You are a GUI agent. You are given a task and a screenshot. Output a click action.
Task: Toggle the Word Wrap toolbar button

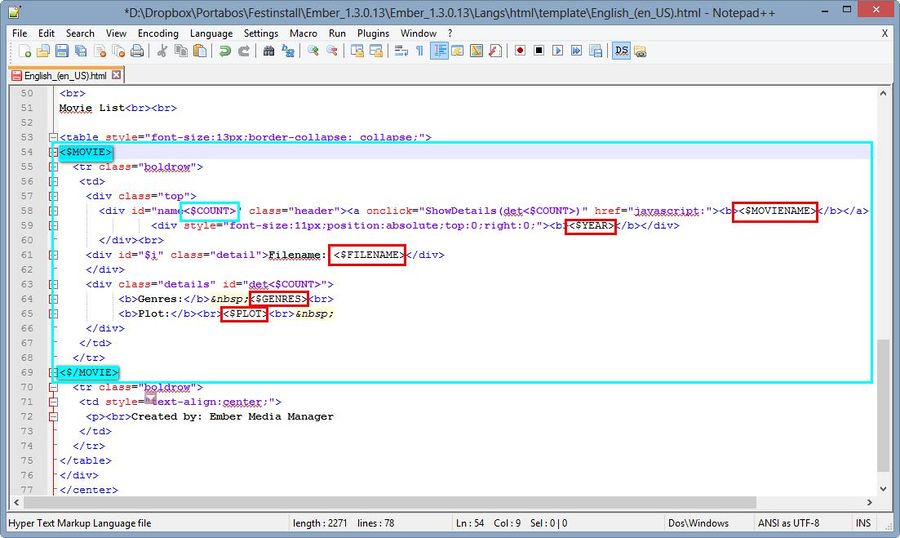point(401,51)
